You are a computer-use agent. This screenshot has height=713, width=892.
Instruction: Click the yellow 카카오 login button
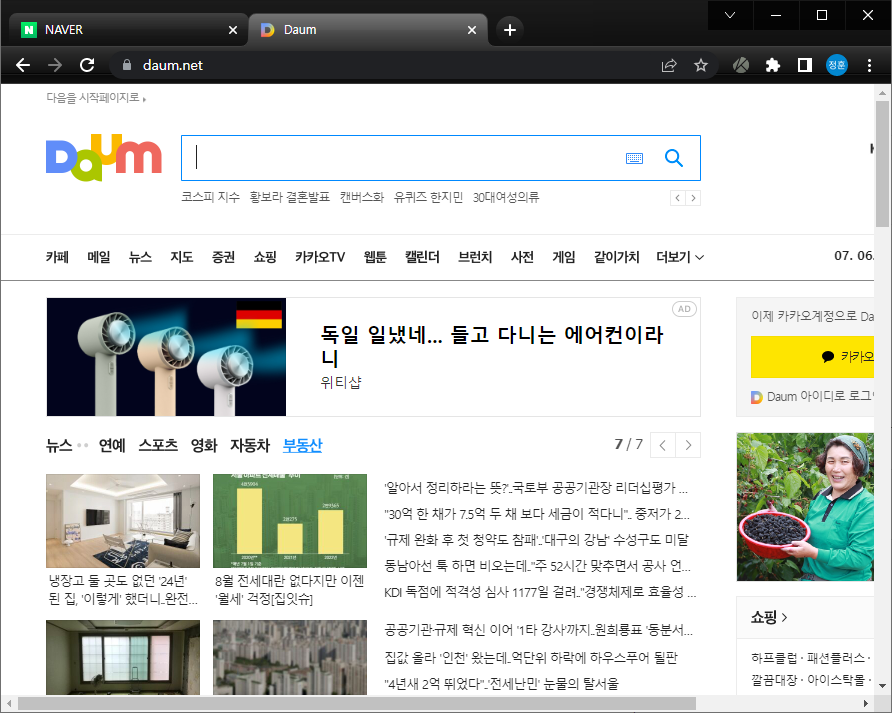click(812, 357)
